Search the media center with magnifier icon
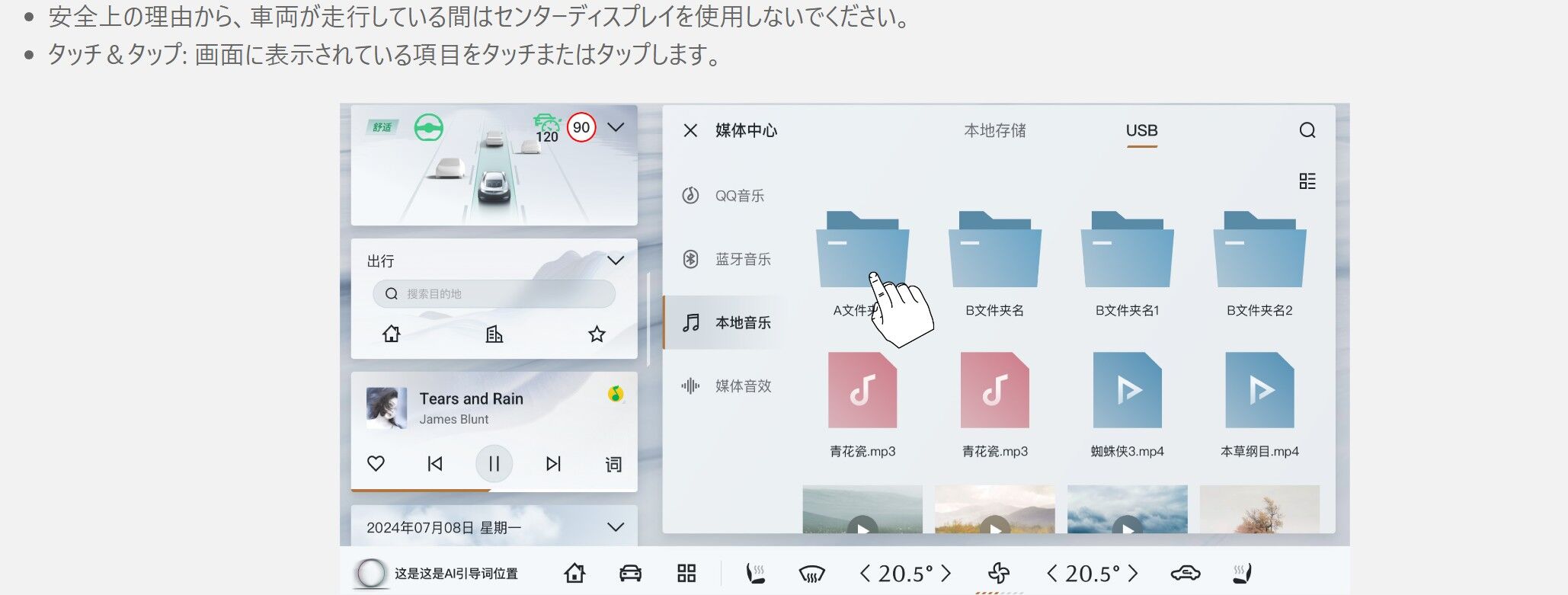This screenshot has height=595, width=1568. click(1307, 130)
